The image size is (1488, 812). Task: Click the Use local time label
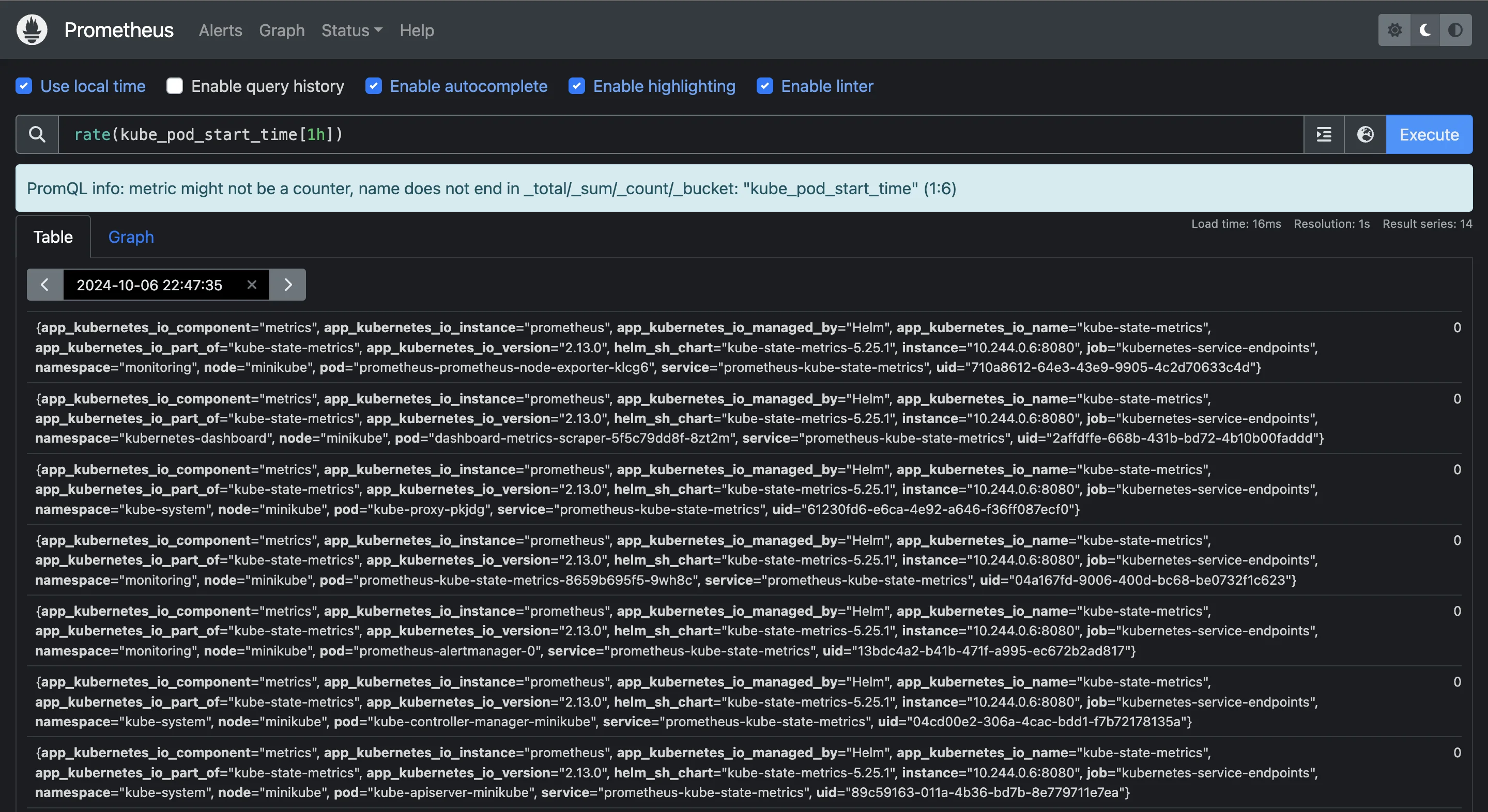click(x=93, y=86)
